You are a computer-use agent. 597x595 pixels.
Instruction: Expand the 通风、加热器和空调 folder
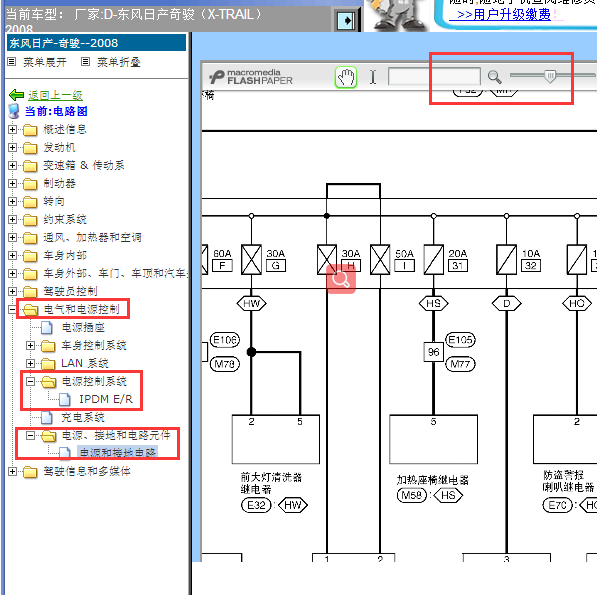(x=12, y=238)
